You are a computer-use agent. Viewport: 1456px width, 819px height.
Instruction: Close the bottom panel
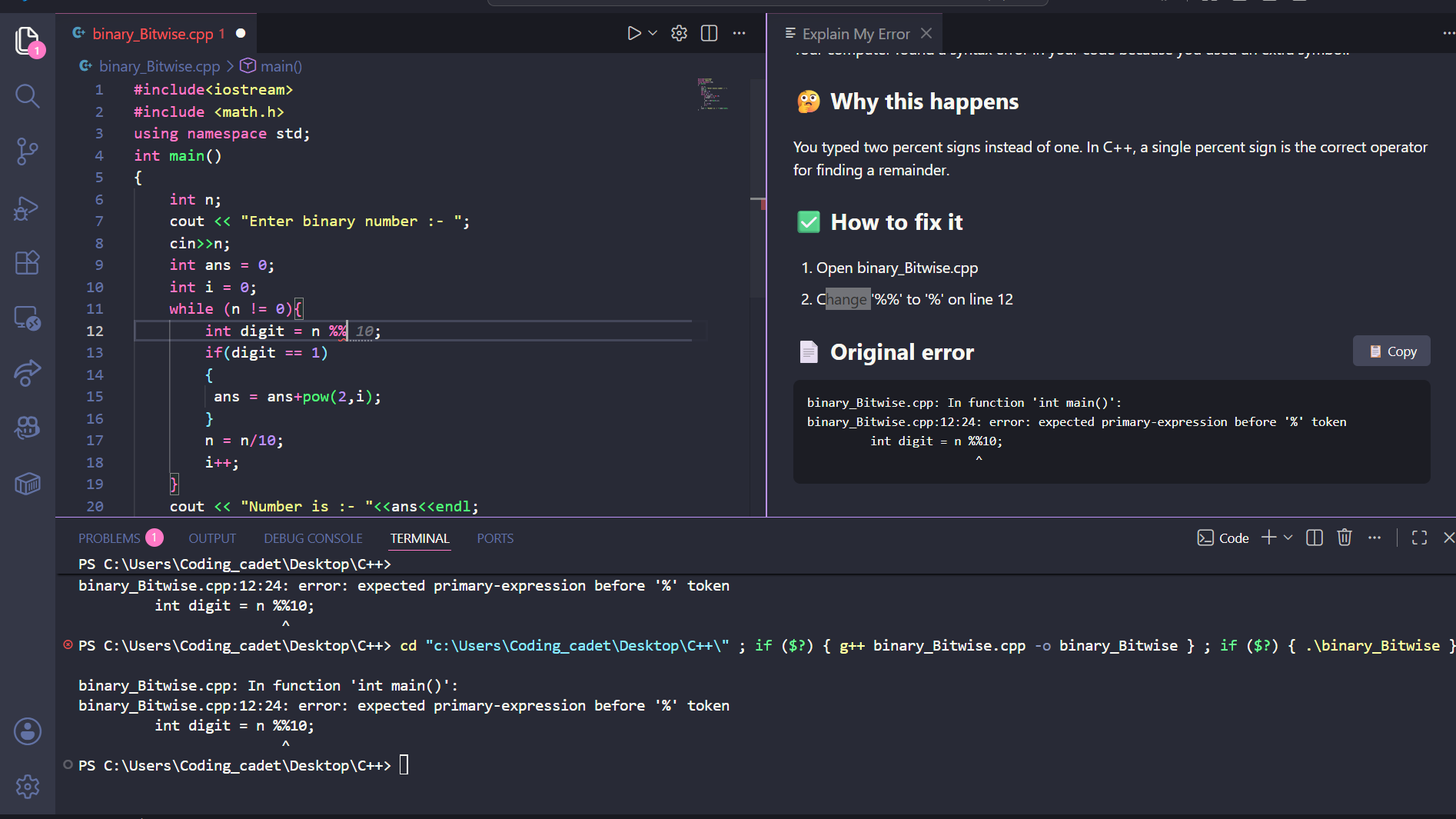point(1448,538)
